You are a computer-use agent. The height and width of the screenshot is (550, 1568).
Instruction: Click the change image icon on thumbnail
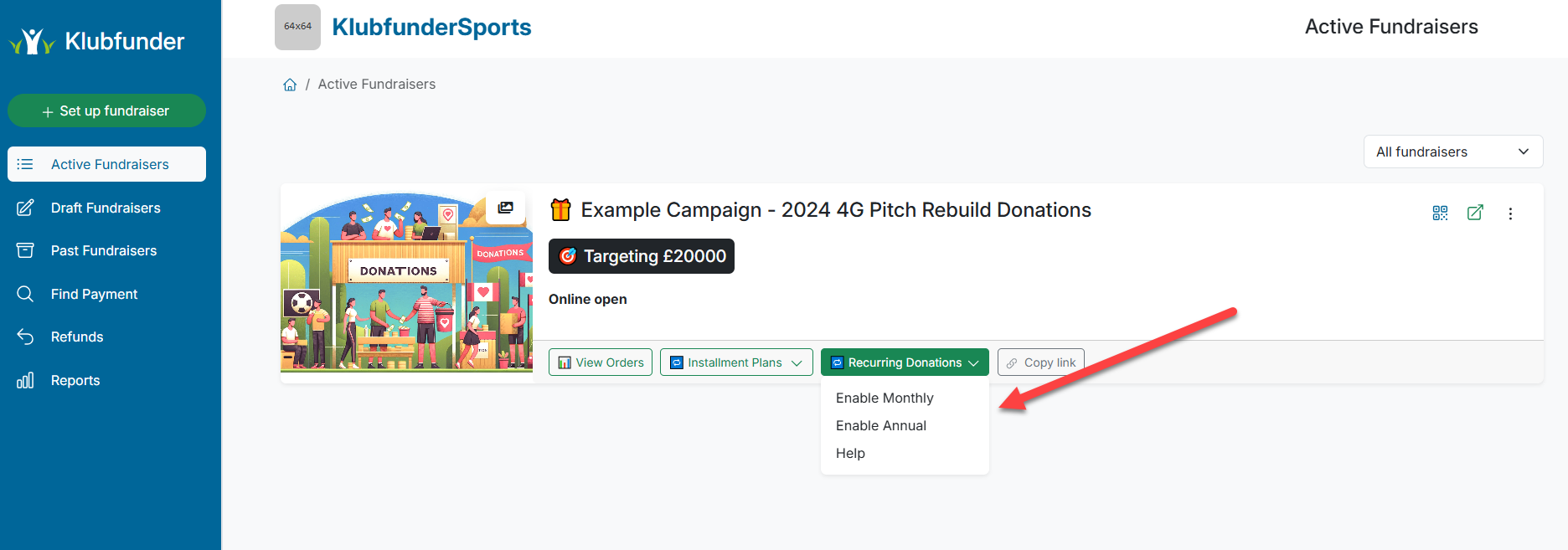click(x=505, y=208)
